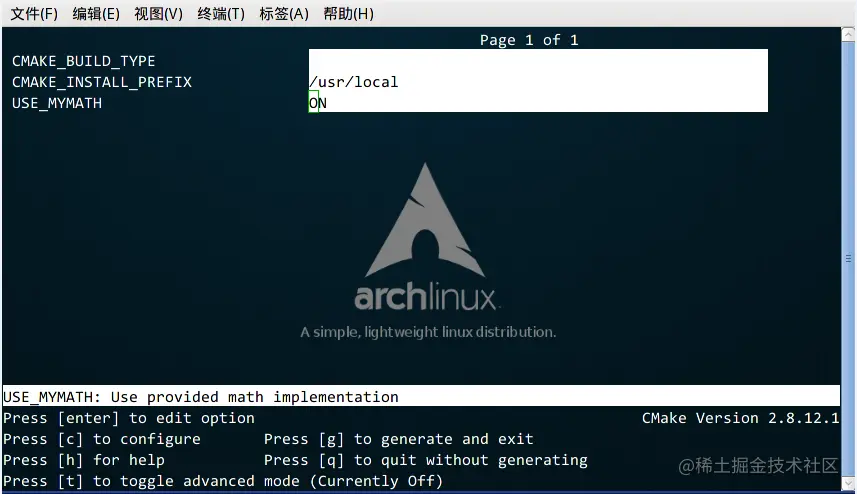Viewport: 857px width, 494px height.
Task: Click the Press [enter] to edit option hint
Action: coord(129,418)
